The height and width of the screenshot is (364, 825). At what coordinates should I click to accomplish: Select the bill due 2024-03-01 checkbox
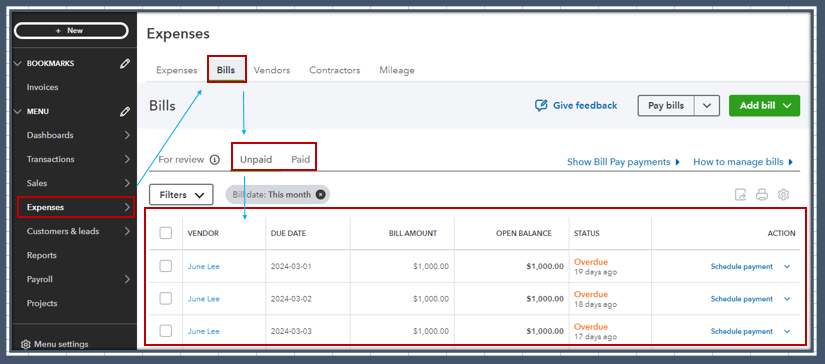coord(166,266)
